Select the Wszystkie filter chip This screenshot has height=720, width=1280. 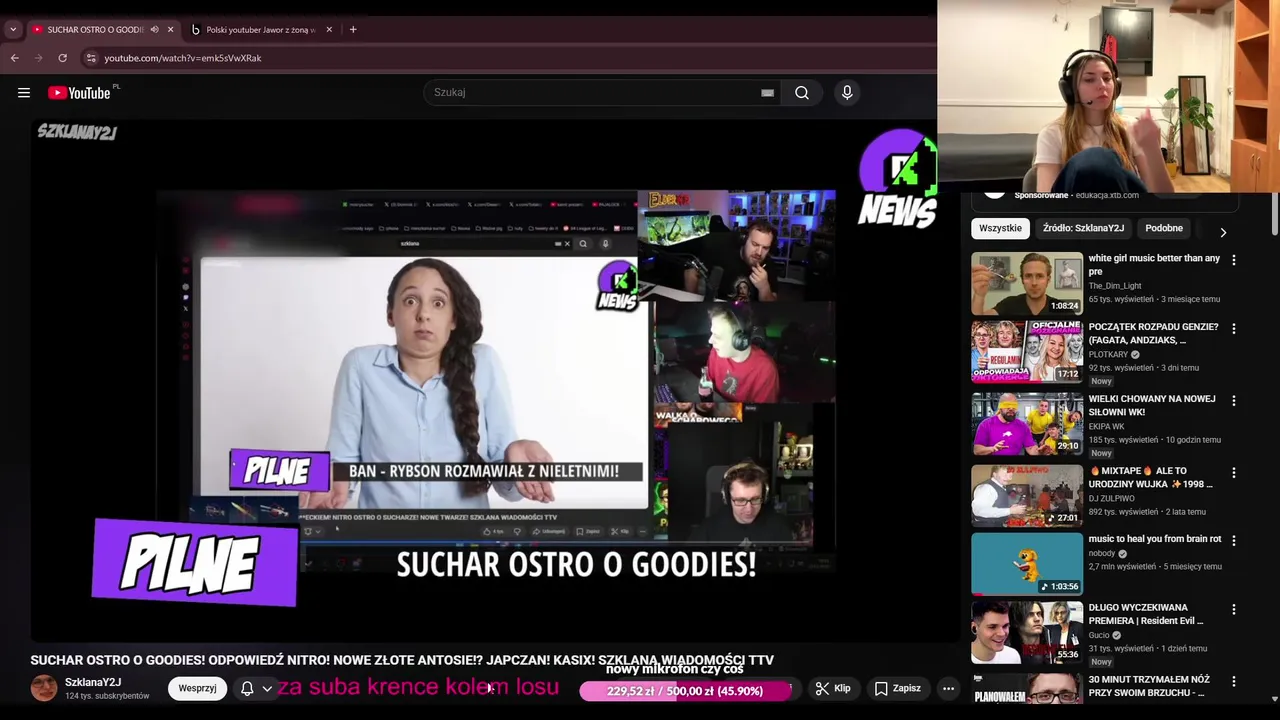click(x=1000, y=228)
